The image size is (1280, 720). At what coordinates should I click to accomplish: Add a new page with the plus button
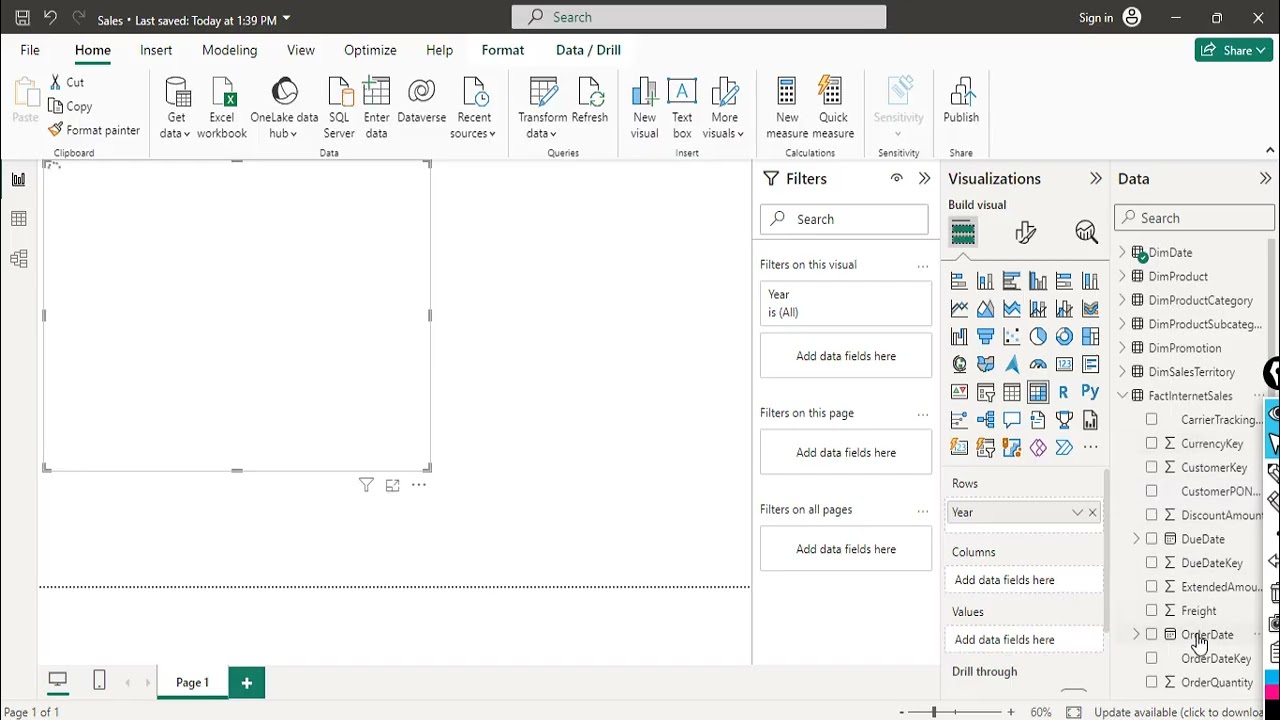tap(246, 682)
